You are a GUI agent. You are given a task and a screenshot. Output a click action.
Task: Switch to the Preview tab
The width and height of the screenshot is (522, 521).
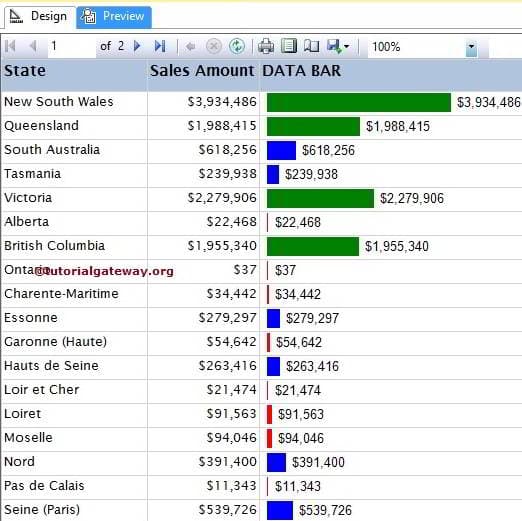tap(114, 17)
